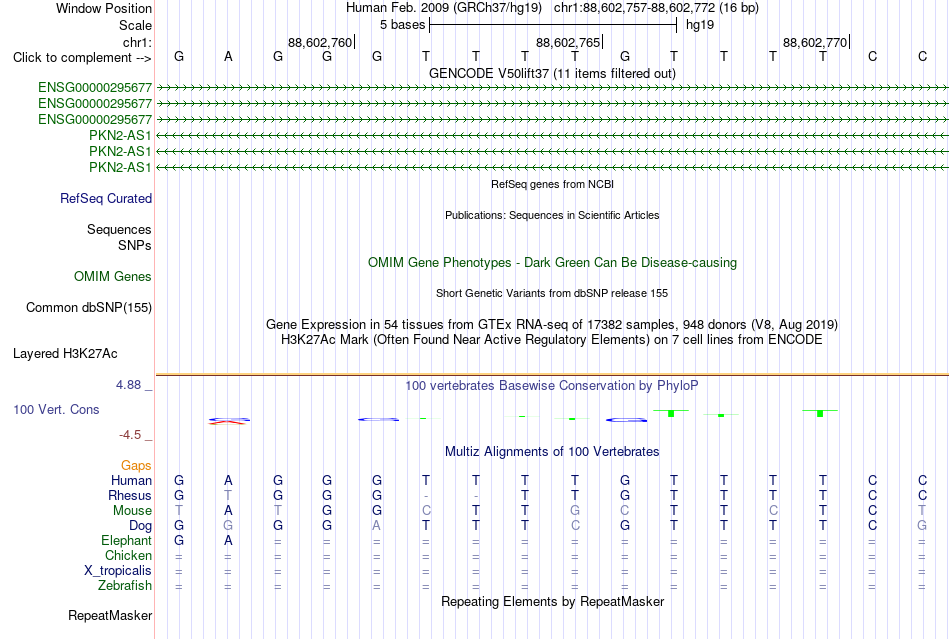Image resolution: width=950 pixels, height=639 pixels.
Task: Click the hg19 label beside scale bar
Action: pyautogui.click(x=700, y=25)
